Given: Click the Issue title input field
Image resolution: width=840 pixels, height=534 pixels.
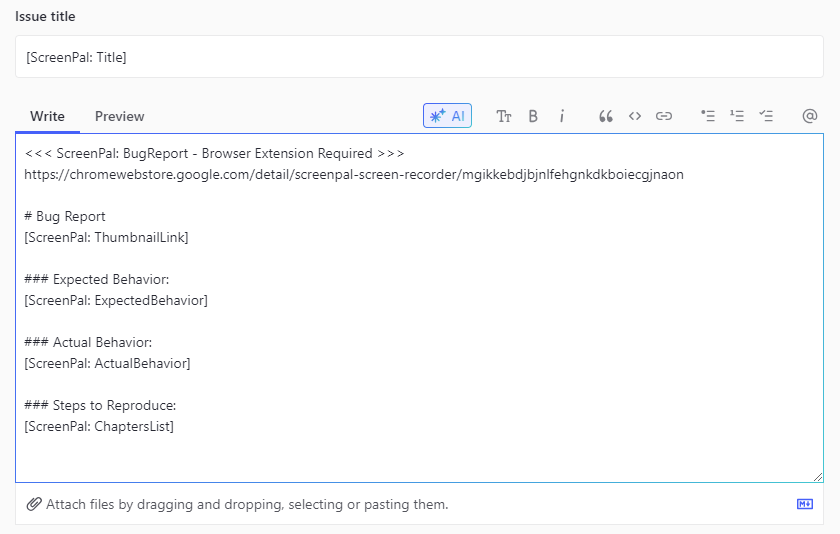Looking at the screenshot, I should point(419,57).
